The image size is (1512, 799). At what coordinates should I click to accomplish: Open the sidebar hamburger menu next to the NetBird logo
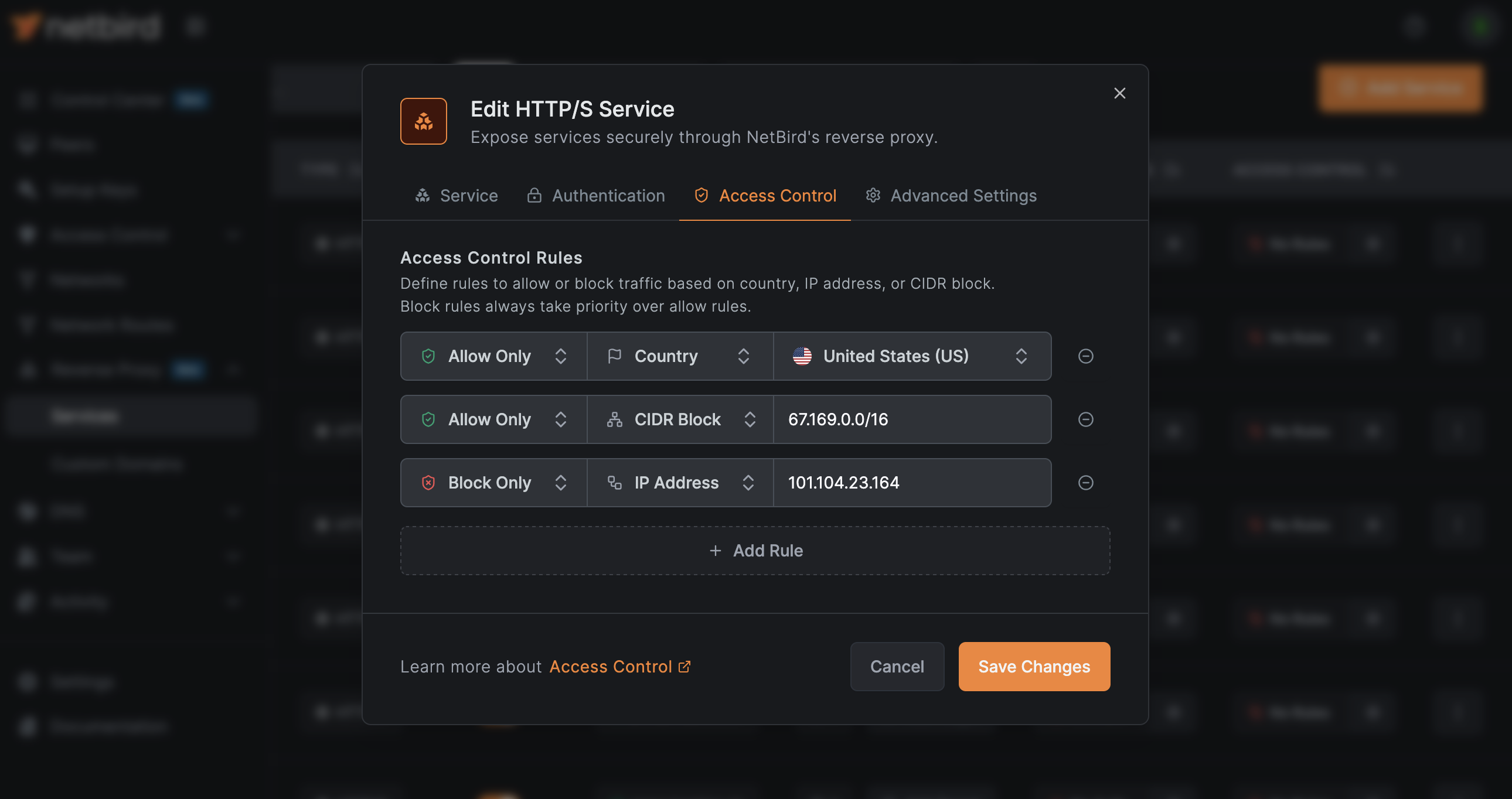pos(195,26)
